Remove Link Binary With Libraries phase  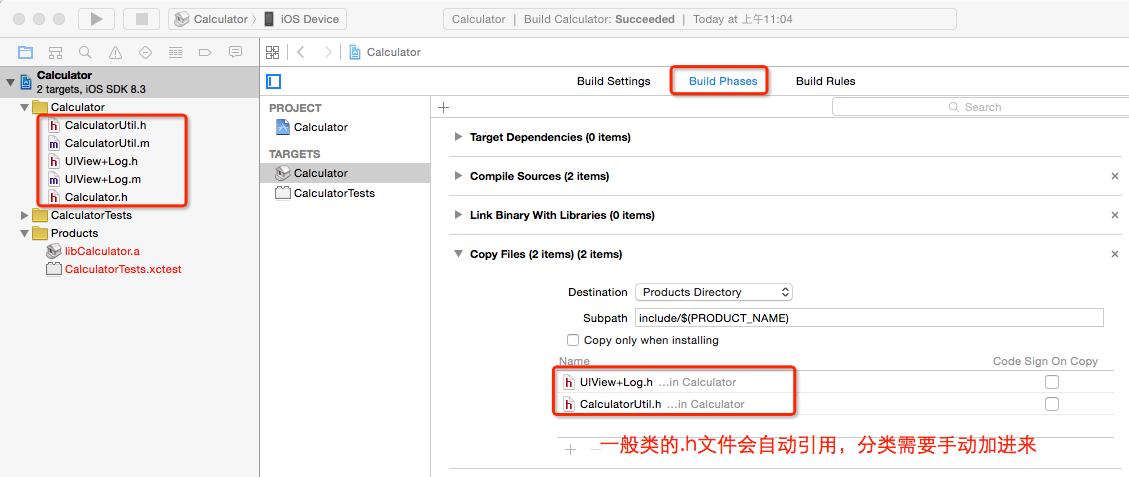1115,215
